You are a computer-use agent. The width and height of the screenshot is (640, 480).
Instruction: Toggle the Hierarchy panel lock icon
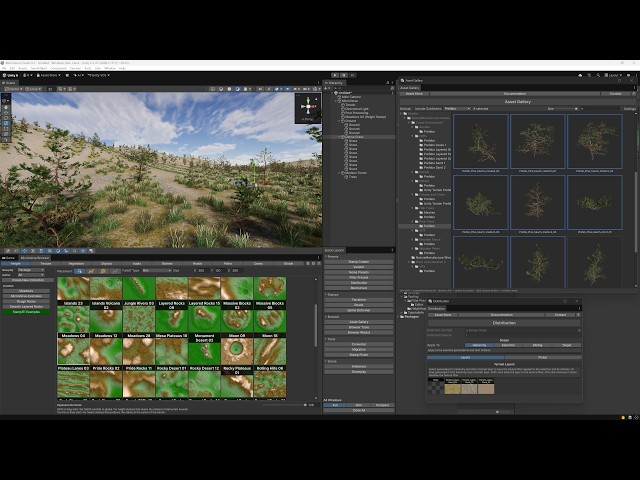click(x=388, y=82)
